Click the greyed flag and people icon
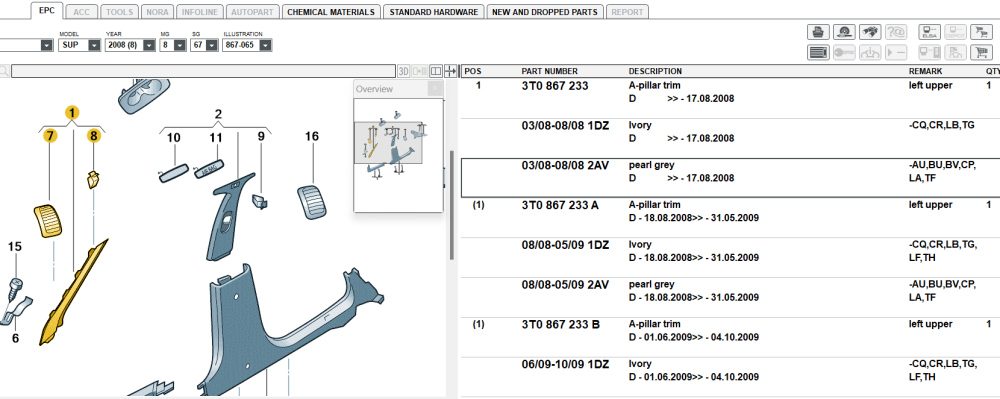Screen dimensions: 1000x399 955,52
